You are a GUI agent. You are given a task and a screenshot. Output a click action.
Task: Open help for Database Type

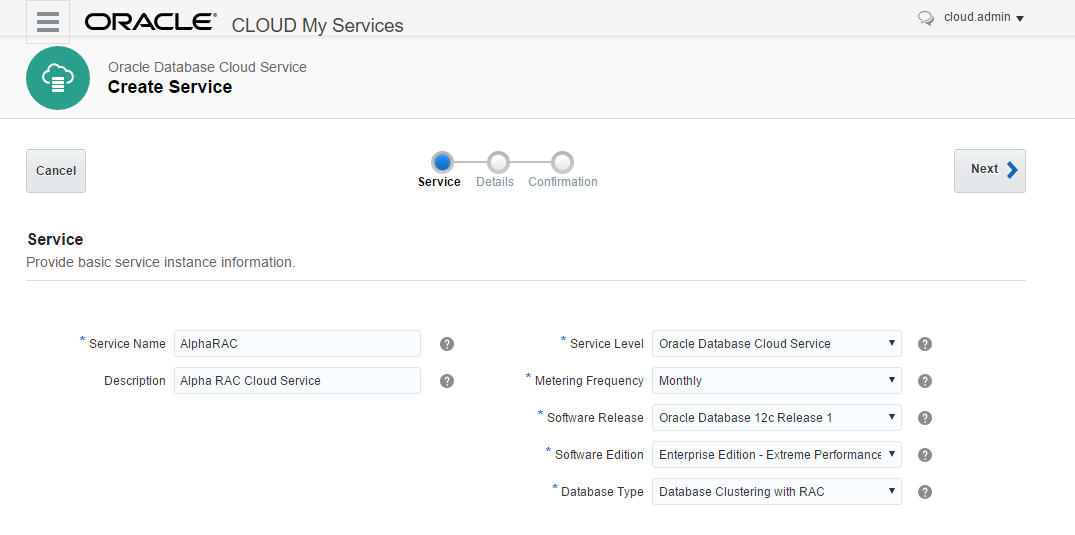925,492
